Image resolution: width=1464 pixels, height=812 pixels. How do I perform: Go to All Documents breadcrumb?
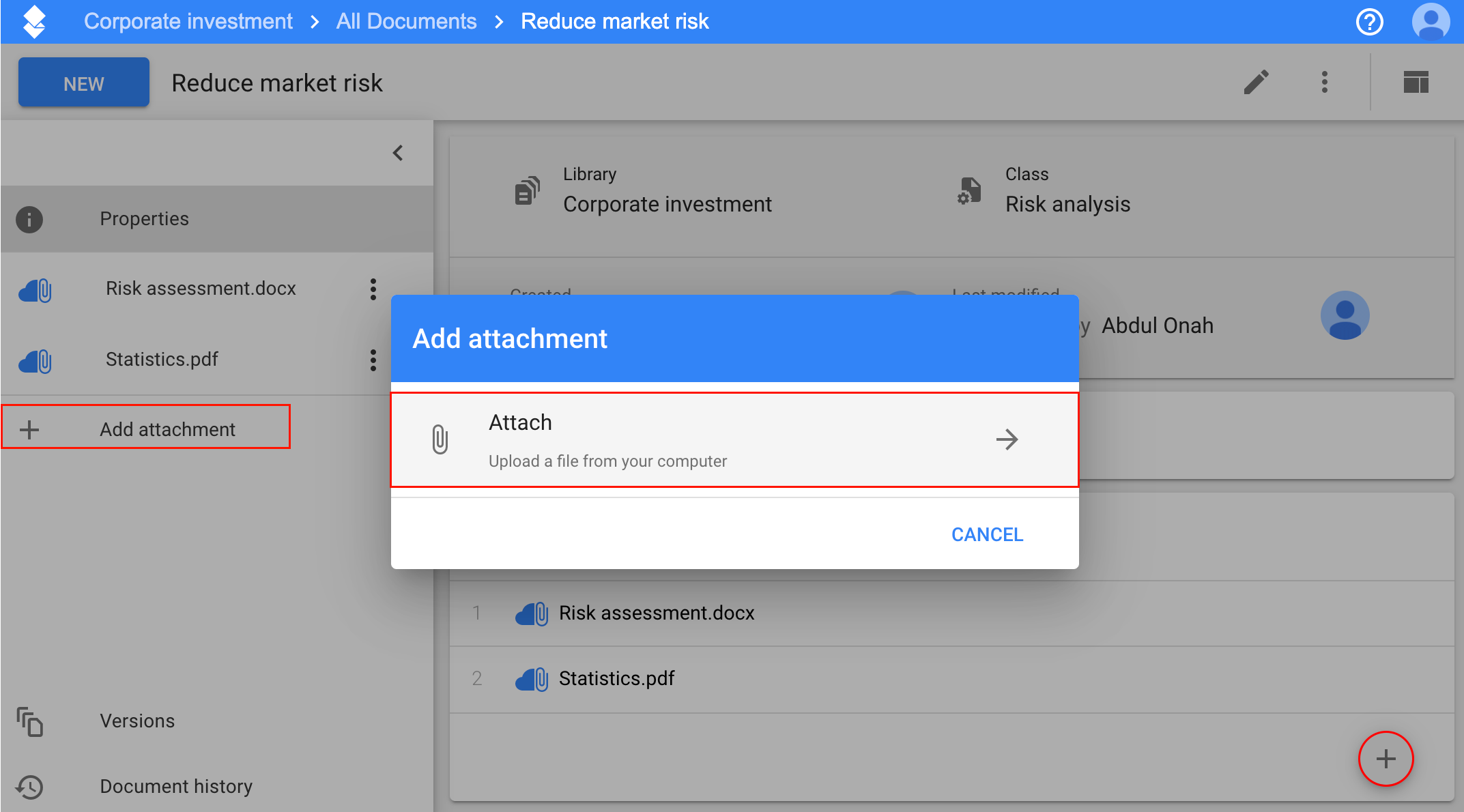[406, 22]
